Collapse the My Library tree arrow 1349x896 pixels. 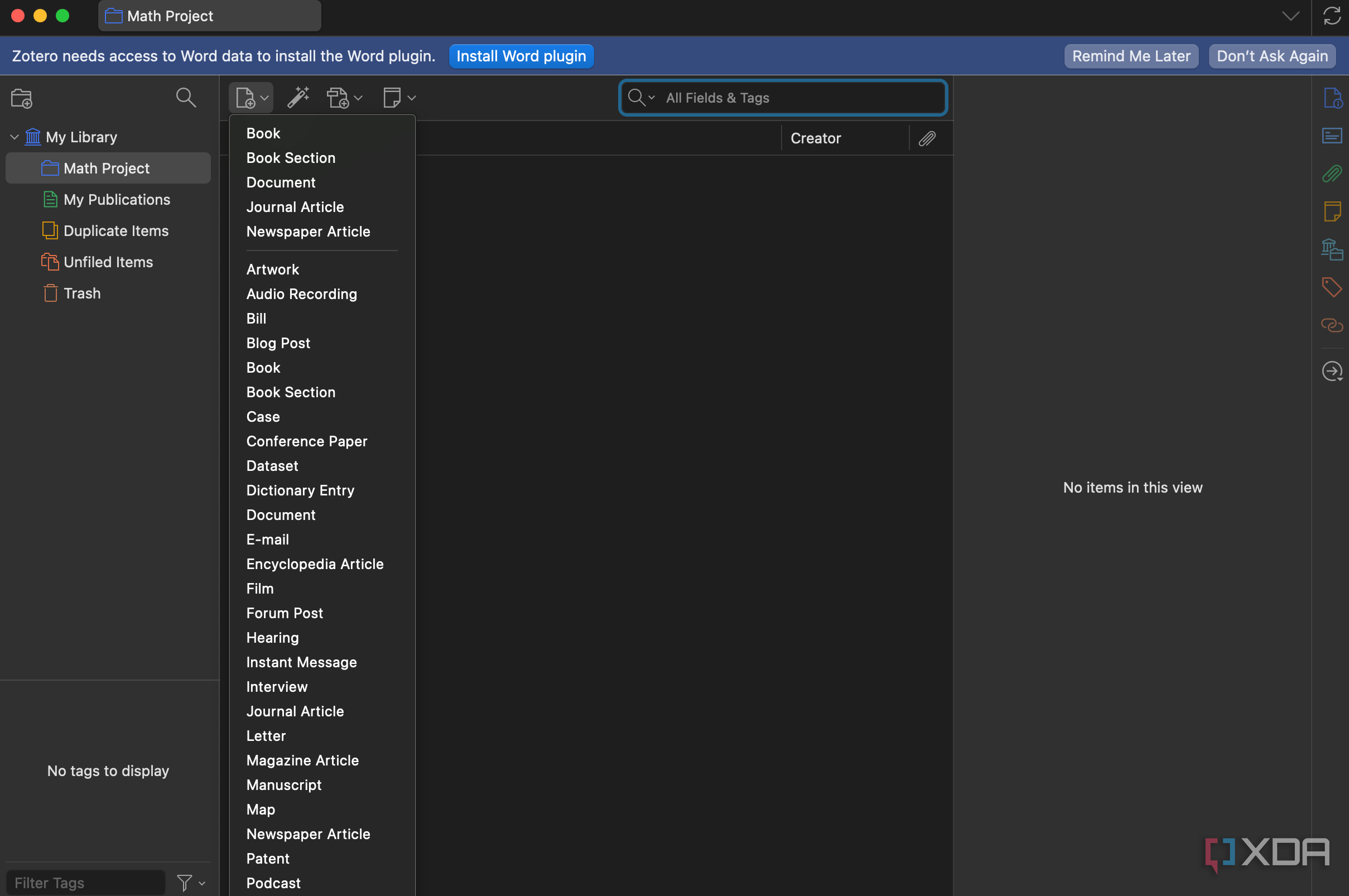click(15, 137)
